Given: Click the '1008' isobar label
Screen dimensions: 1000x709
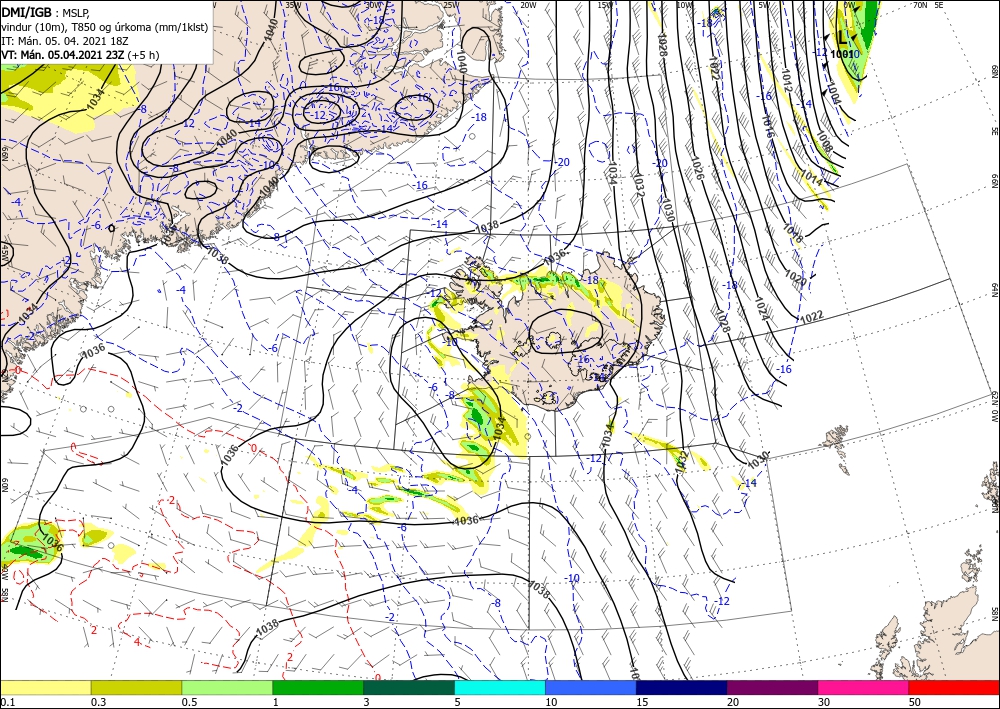Looking at the screenshot, I should (x=824, y=142).
